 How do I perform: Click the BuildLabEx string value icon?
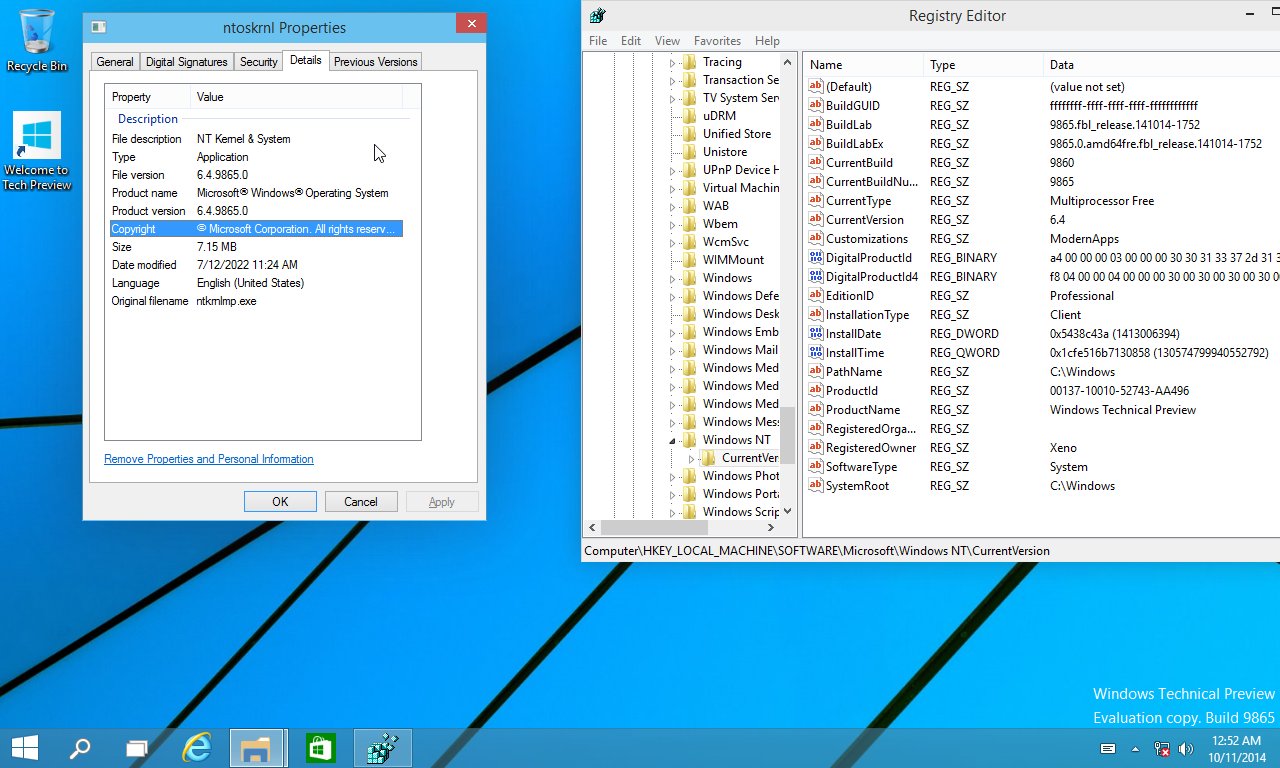[x=815, y=144]
